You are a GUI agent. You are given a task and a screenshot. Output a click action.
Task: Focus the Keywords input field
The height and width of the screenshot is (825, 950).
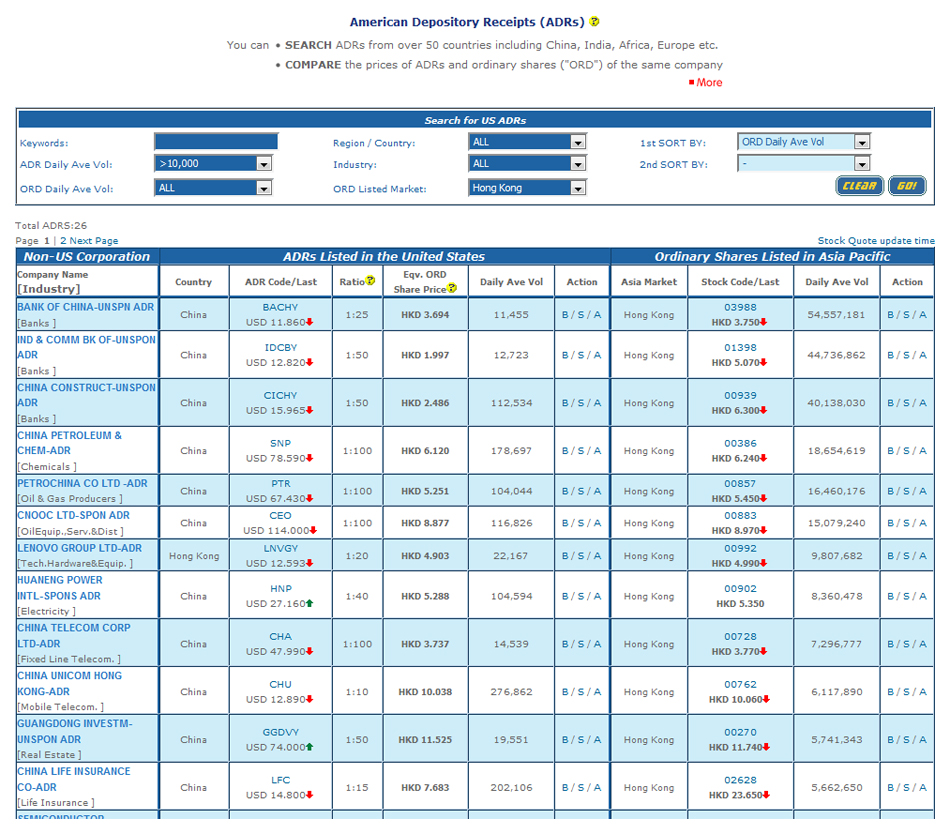[x=216, y=142]
